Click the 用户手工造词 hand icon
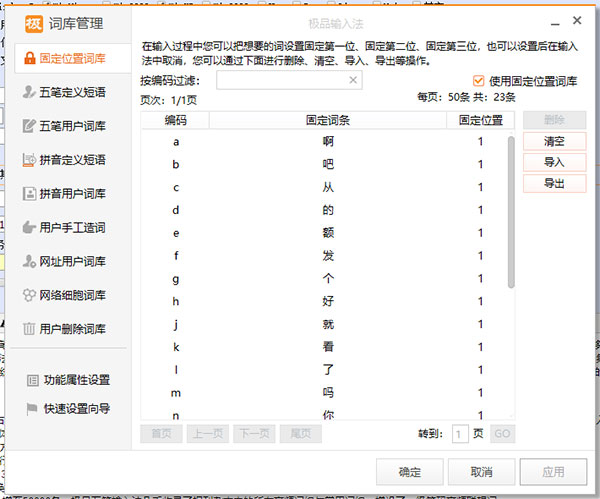This screenshot has width=600, height=499. tap(28, 227)
